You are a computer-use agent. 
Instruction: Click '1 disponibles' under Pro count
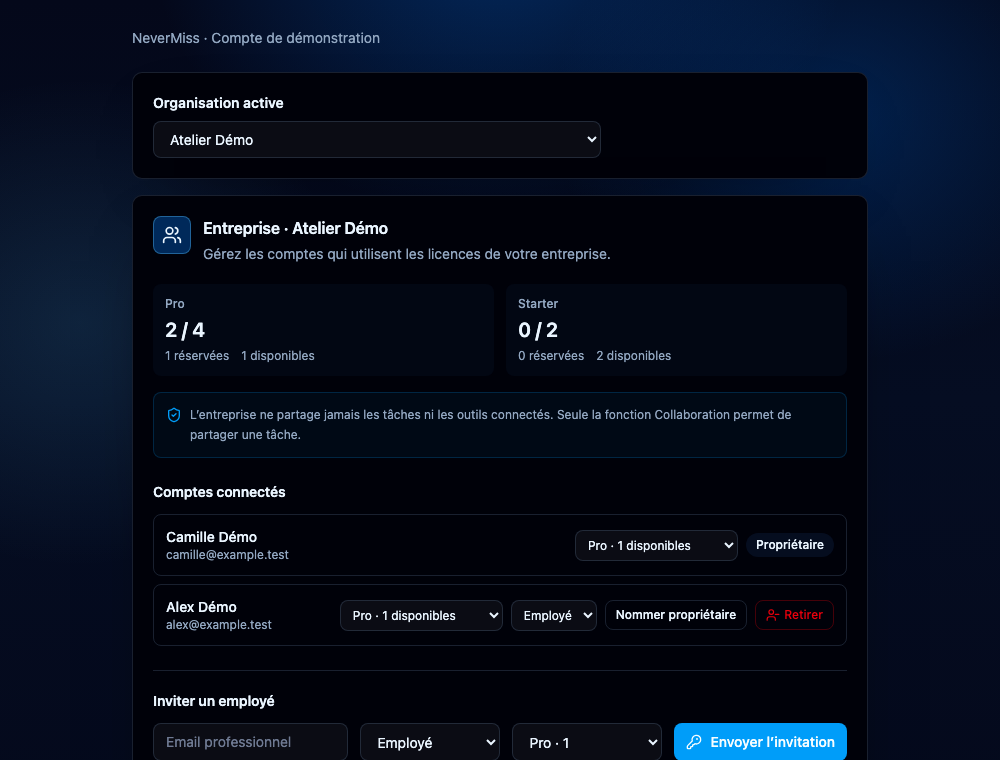coord(277,356)
